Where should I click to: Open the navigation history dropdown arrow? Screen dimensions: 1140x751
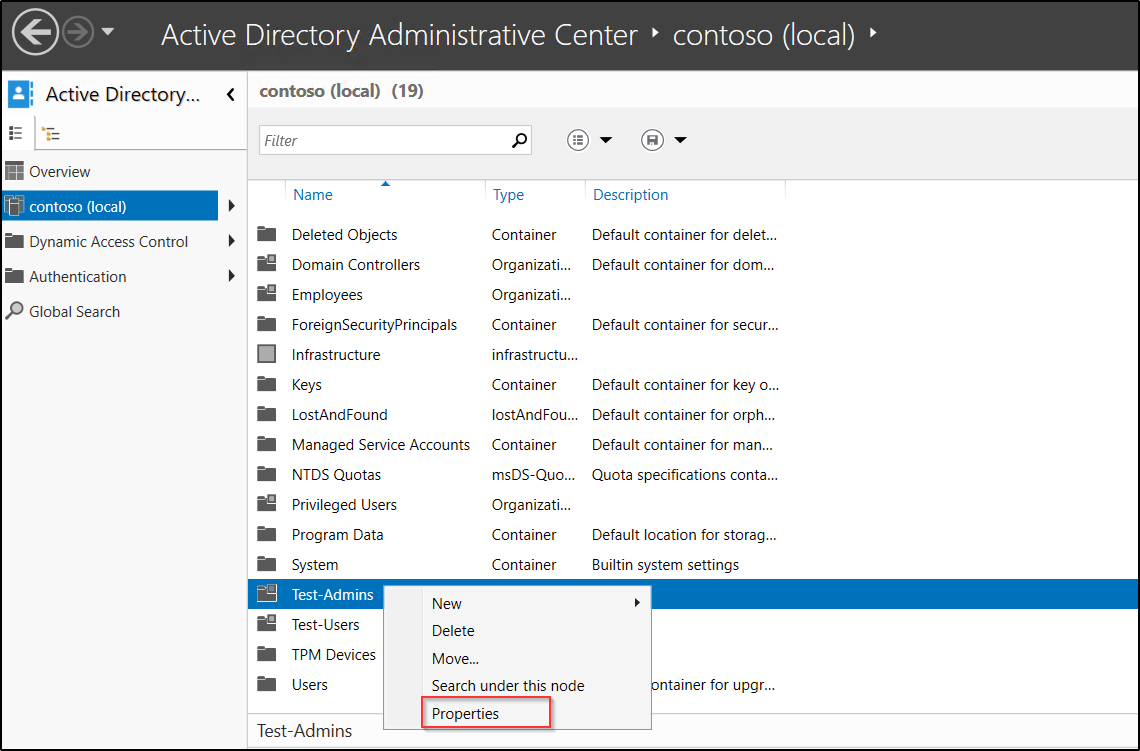click(x=108, y=33)
